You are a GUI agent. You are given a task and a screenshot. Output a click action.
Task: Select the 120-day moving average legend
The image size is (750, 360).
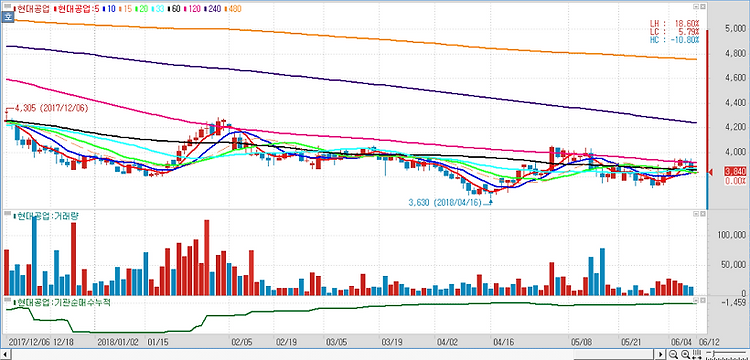click(x=191, y=9)
